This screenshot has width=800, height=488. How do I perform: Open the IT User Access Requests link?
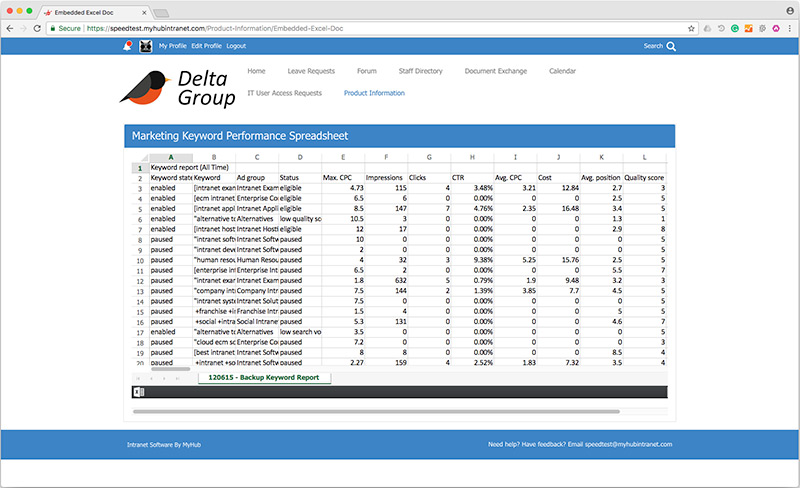click(x=284, y=93)
